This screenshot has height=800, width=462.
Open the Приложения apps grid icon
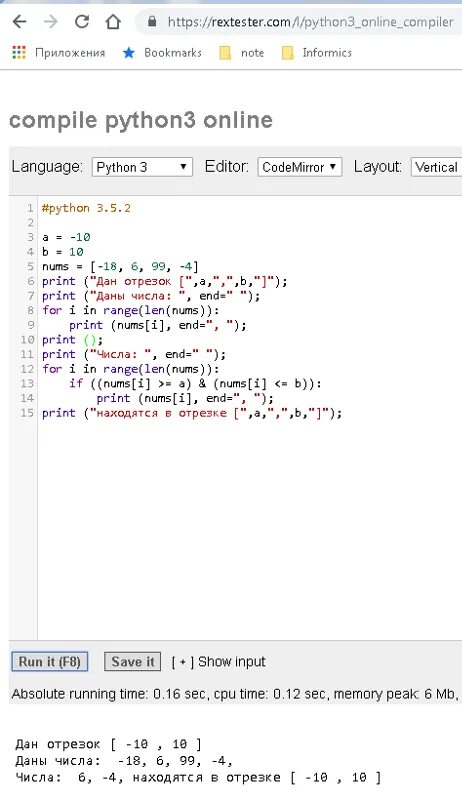coord(19,53)
